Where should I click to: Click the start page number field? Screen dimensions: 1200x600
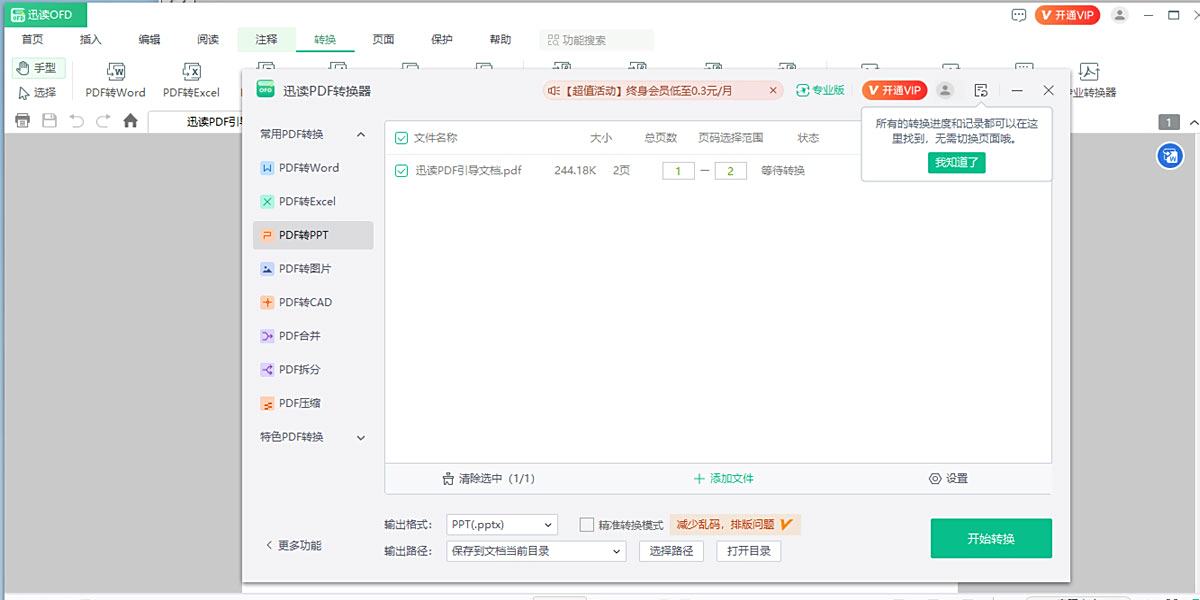click(x=678, y=171)
